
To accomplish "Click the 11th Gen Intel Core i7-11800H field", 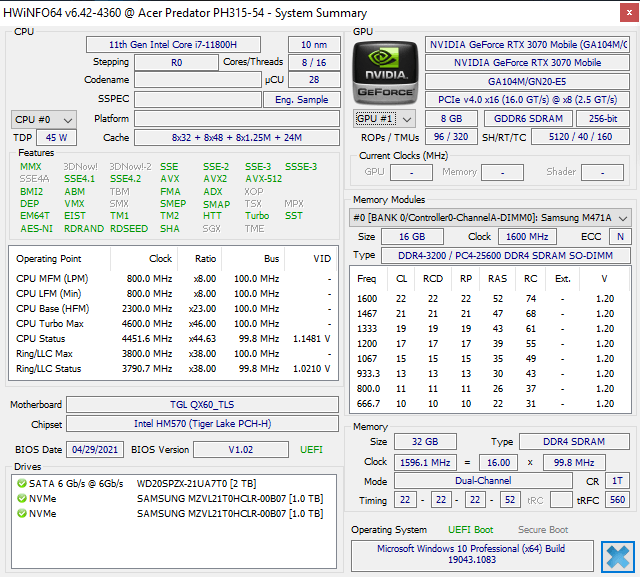I will tap(172, 44).
